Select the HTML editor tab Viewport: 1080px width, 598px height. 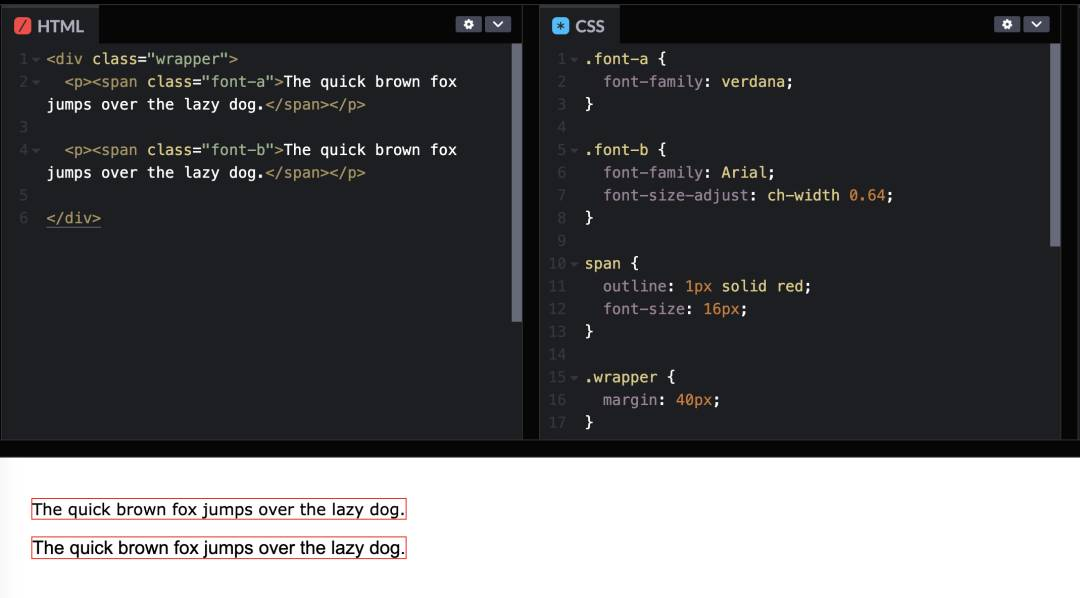(50, 25)
